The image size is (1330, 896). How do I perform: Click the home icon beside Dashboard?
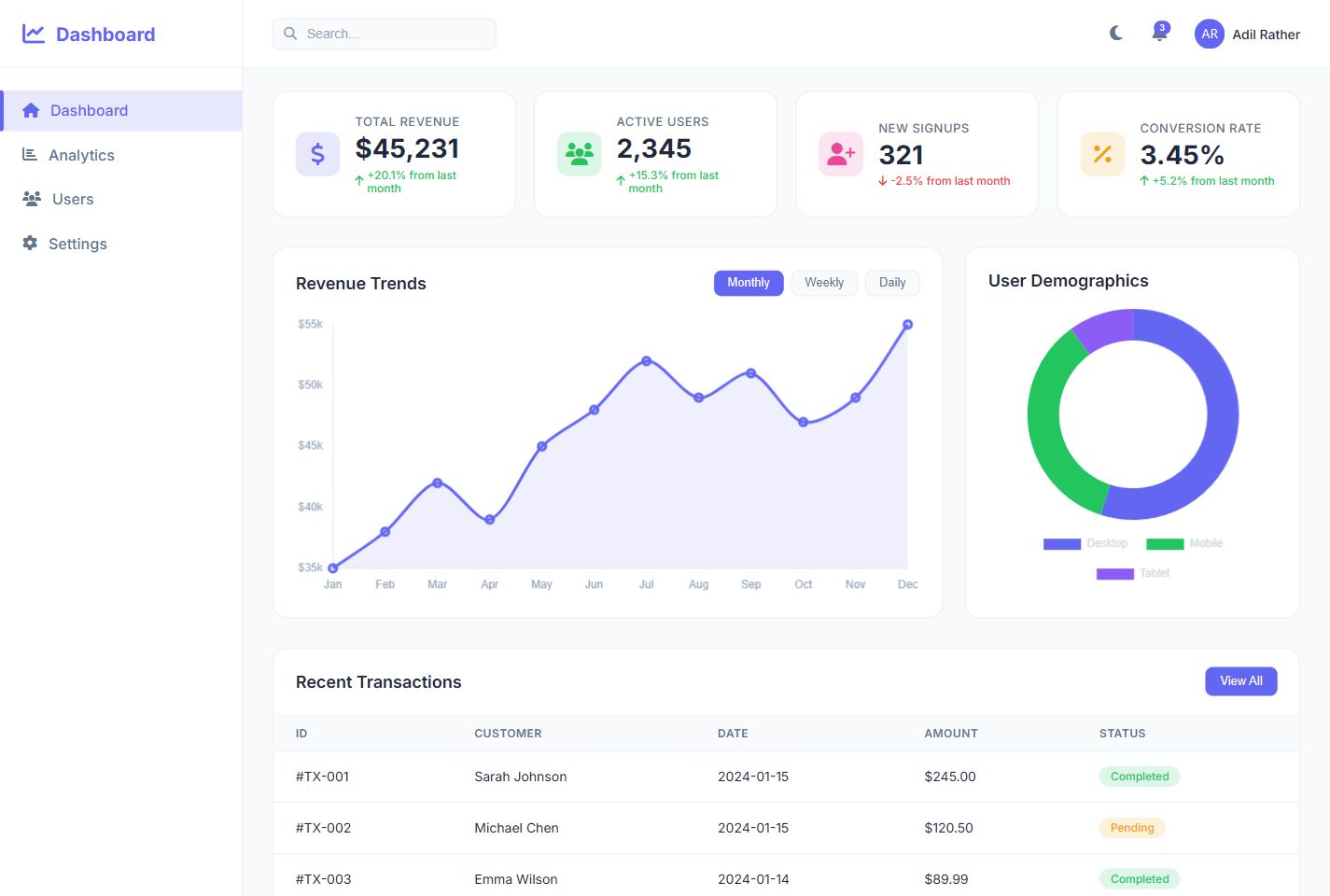pos(31,110)
